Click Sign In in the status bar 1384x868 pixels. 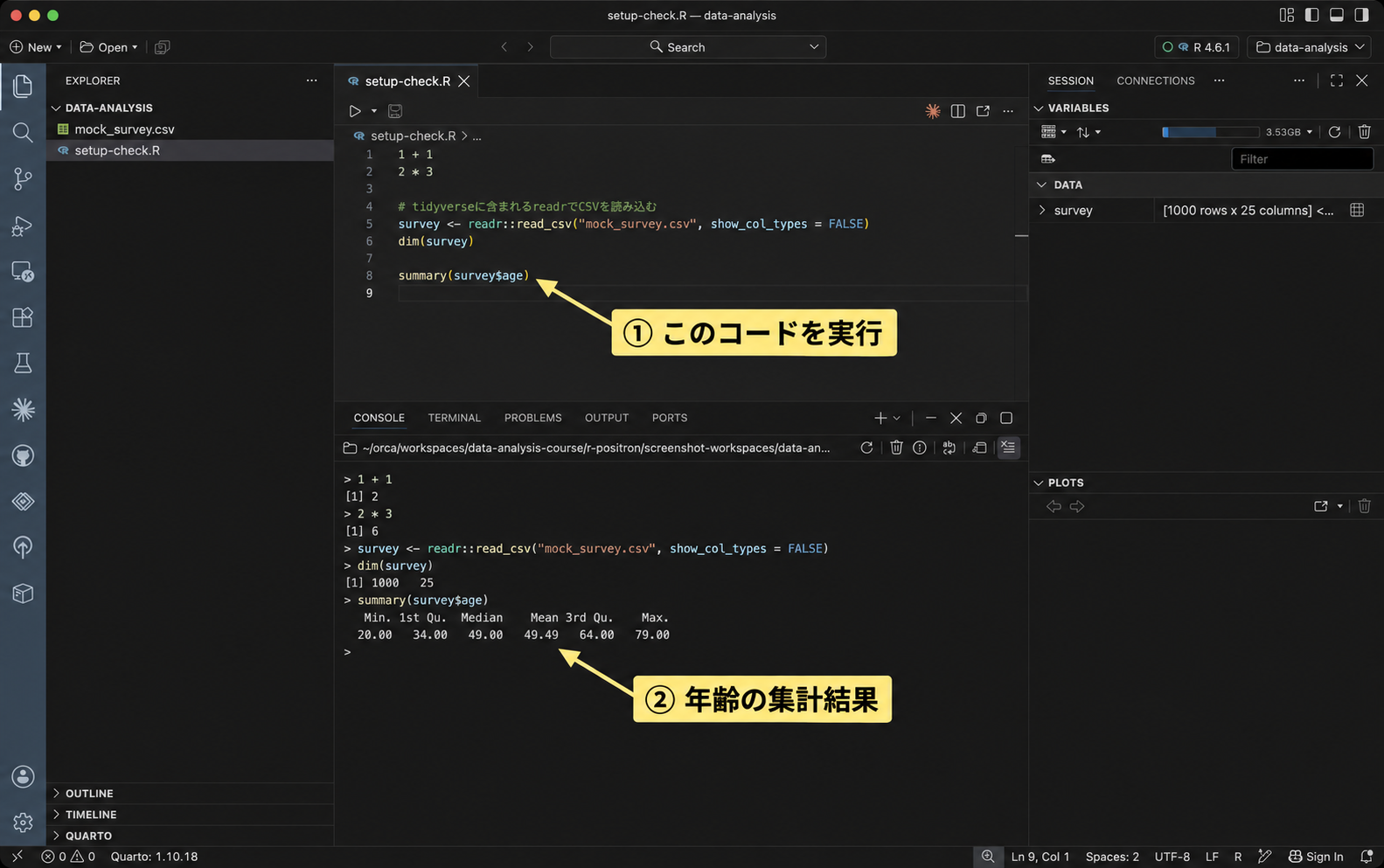(1316, 857)
